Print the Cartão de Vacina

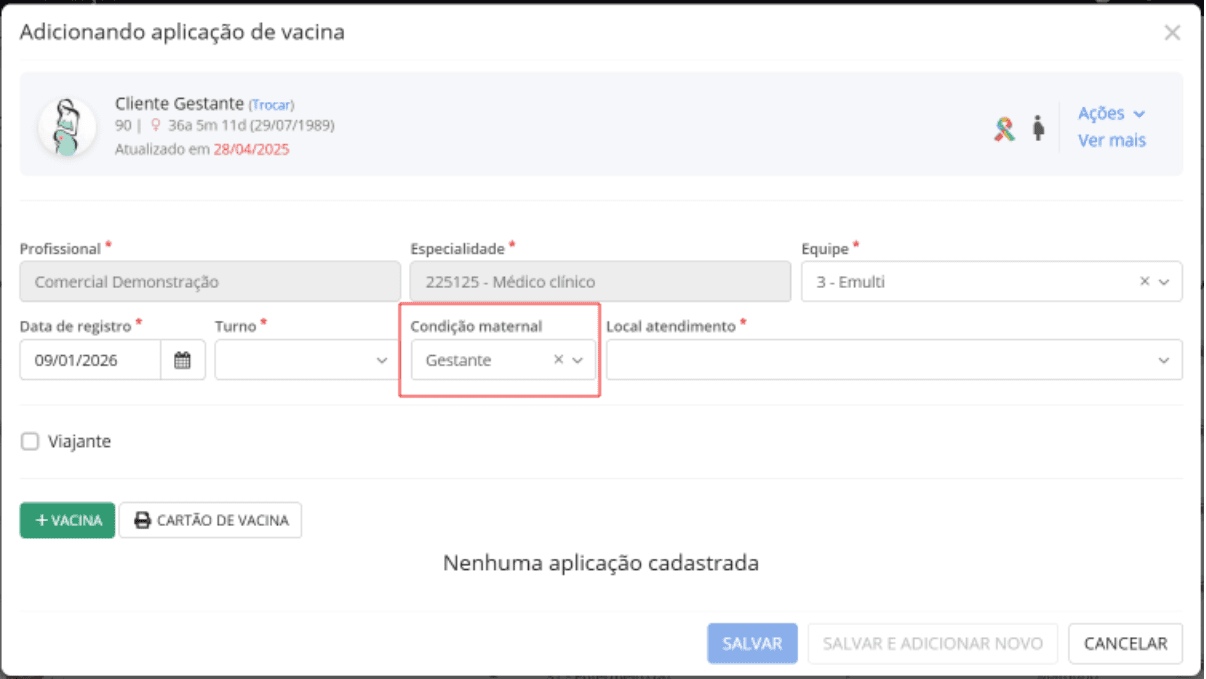click(x=211, y=520)
